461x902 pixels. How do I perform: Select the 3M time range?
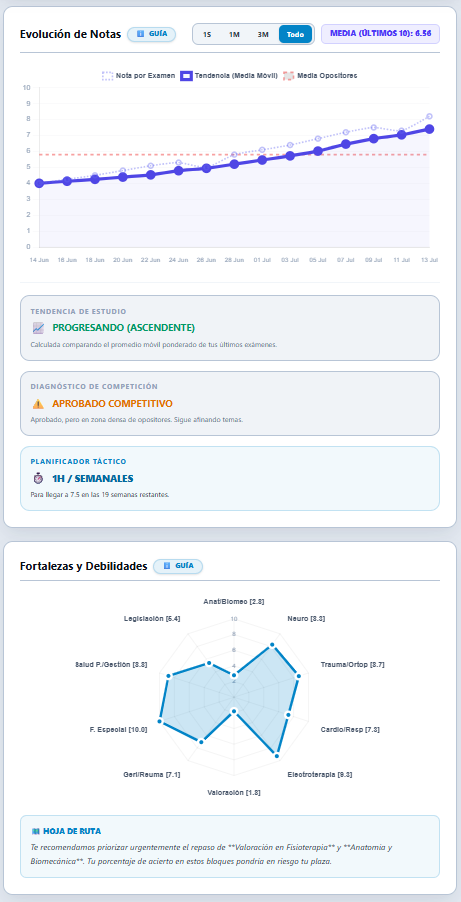pyautogui.click(x=263, y=35)
